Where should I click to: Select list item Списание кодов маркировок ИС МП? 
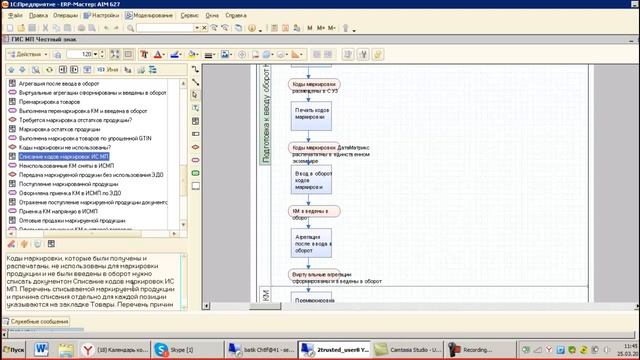tap(64, 156)
